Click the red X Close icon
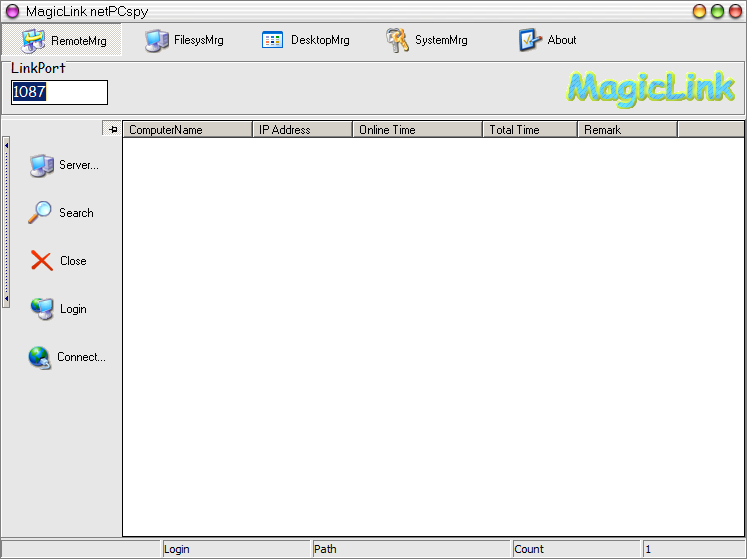This screenshot has height=559, width=747. (x=42, y=261)
